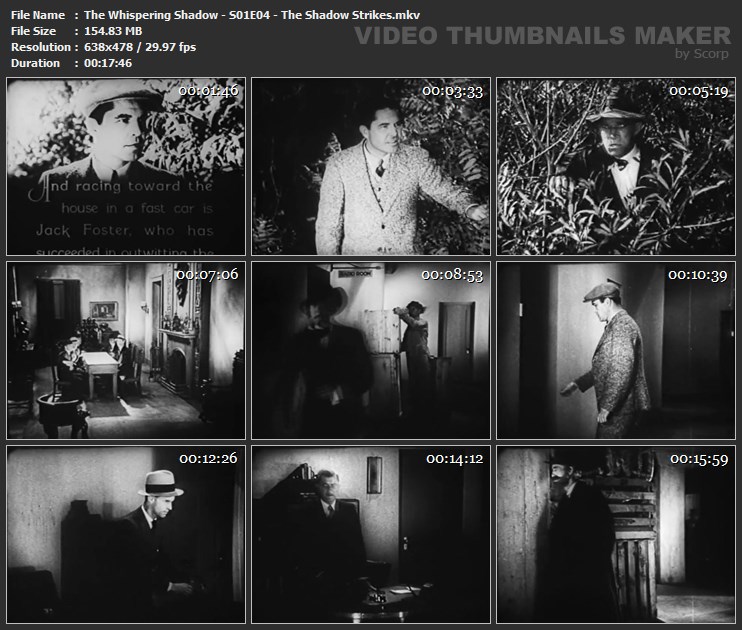Select the thumbnail at 00:05:19

[616, 167]
